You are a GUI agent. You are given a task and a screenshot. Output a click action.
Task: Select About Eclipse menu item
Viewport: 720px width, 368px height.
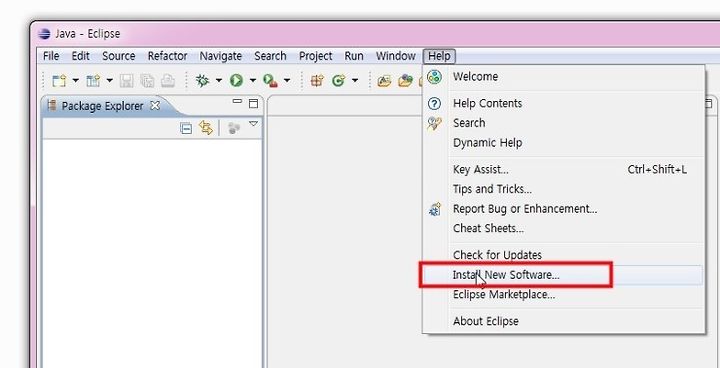pos(563,321)
